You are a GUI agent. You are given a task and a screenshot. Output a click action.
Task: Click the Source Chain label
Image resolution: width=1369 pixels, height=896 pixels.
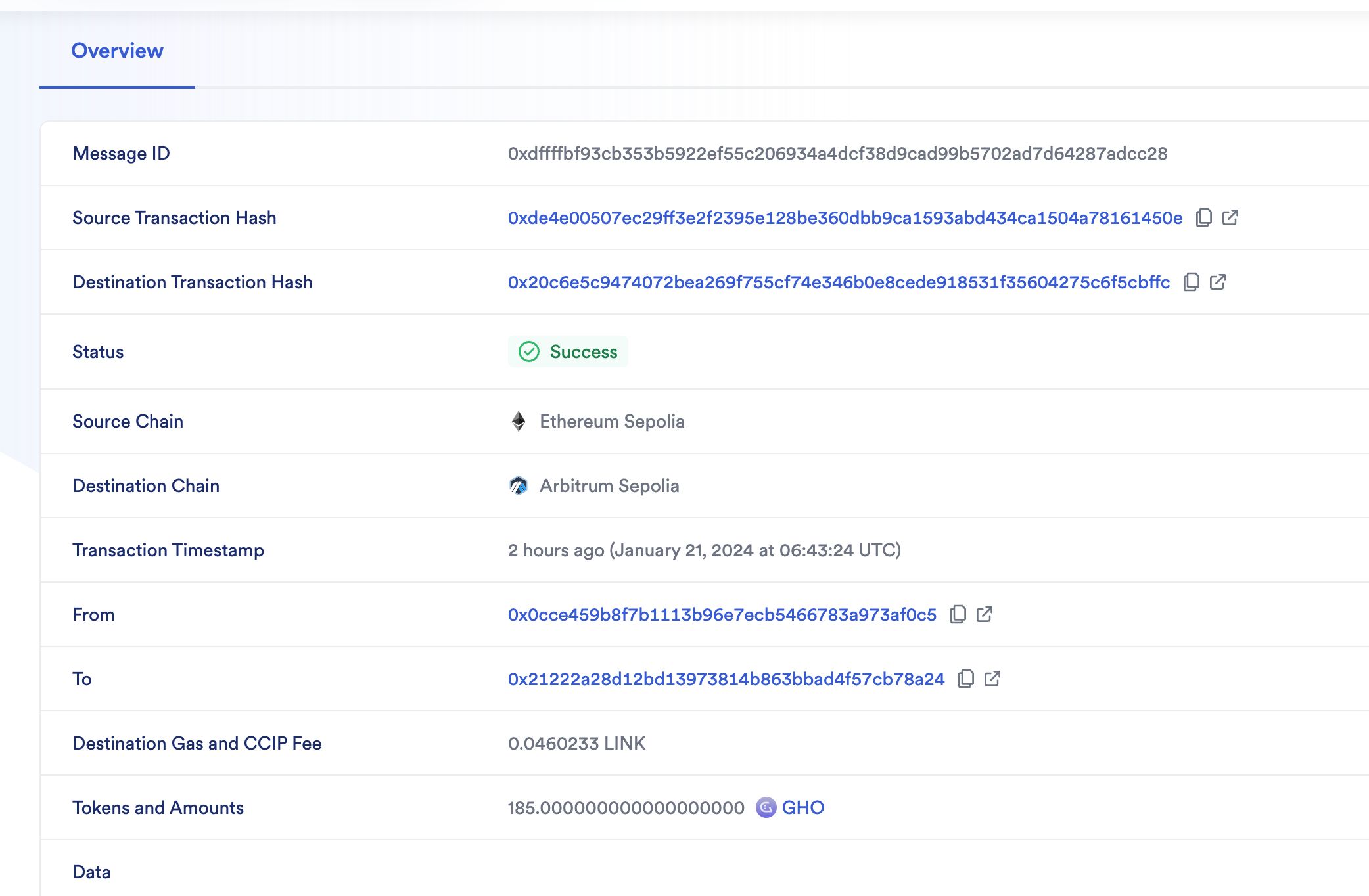(x=128, y=421)
